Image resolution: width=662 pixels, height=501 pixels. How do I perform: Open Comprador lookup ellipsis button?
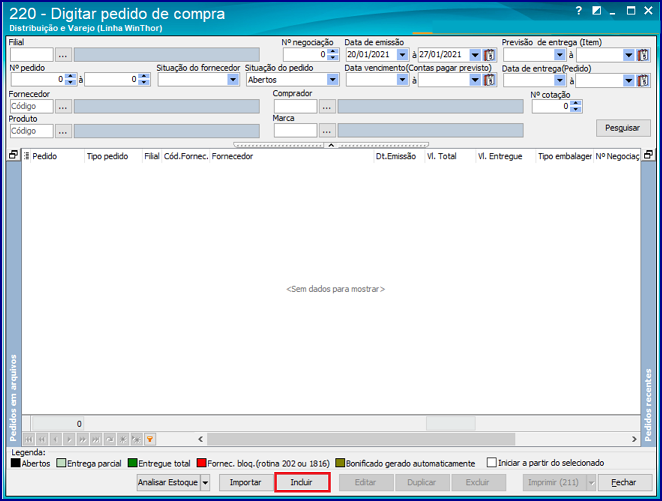327,106
